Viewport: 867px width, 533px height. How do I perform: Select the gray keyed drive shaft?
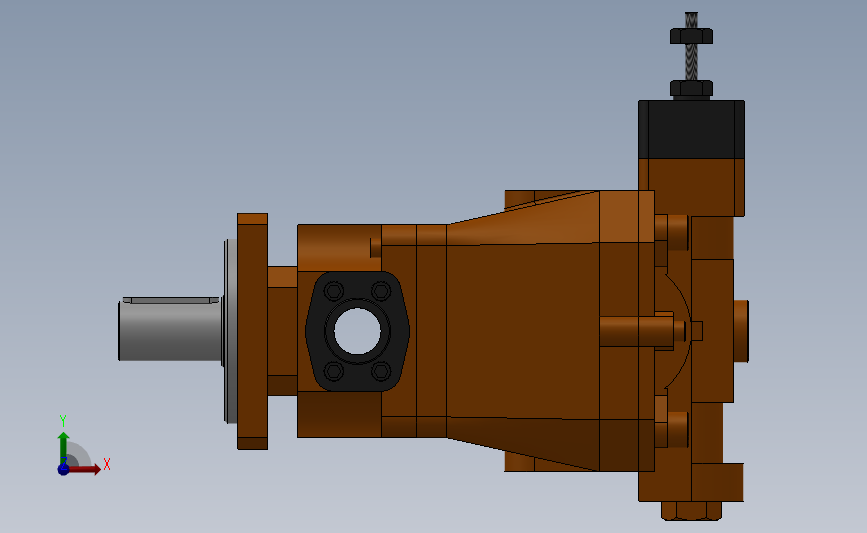tap(170, 329)
